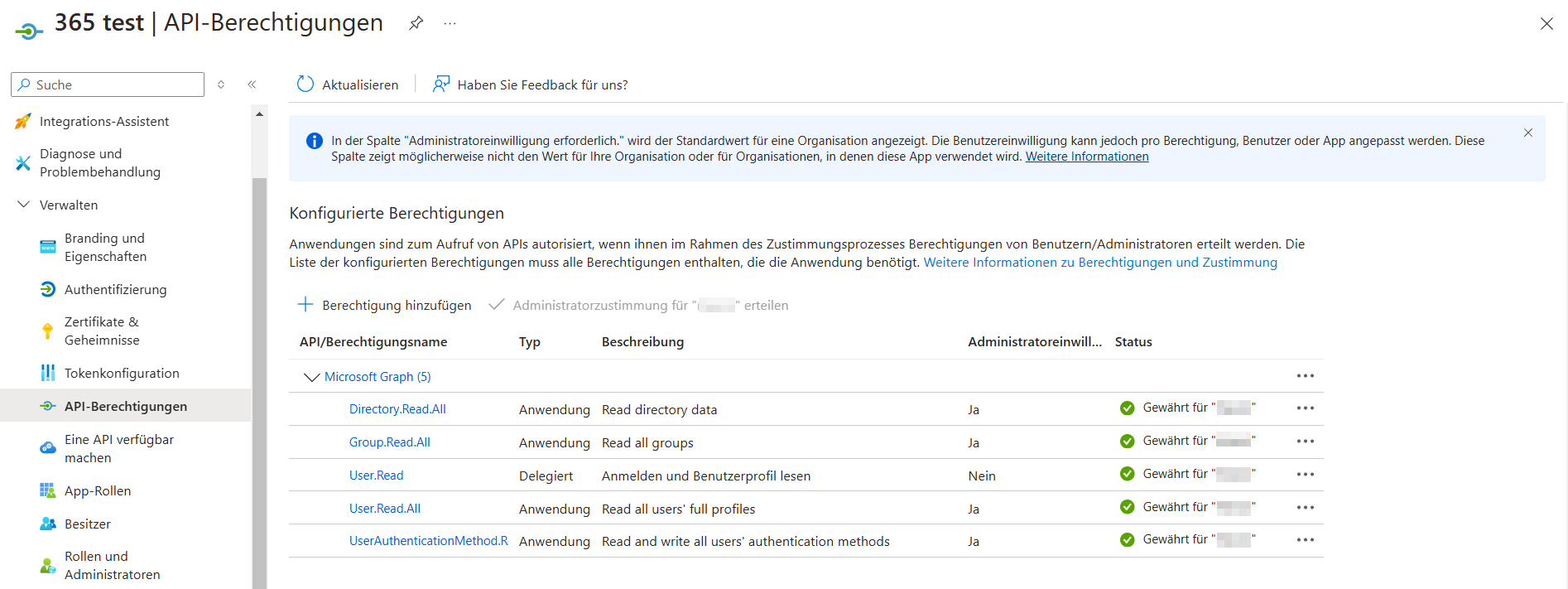Screen dimensions: 1568x589
Task: Collapse the Verwalten section
Action: [24, 205]
